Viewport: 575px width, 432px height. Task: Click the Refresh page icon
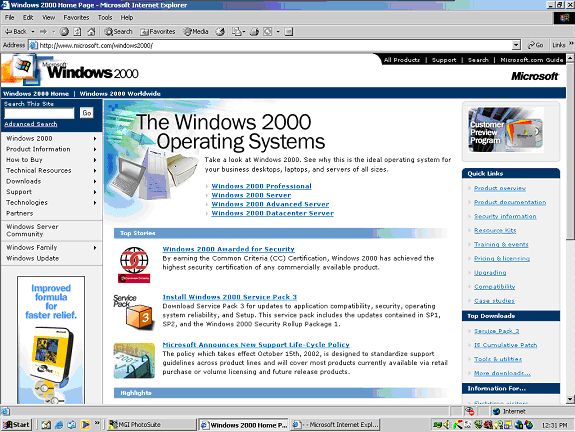77,32
